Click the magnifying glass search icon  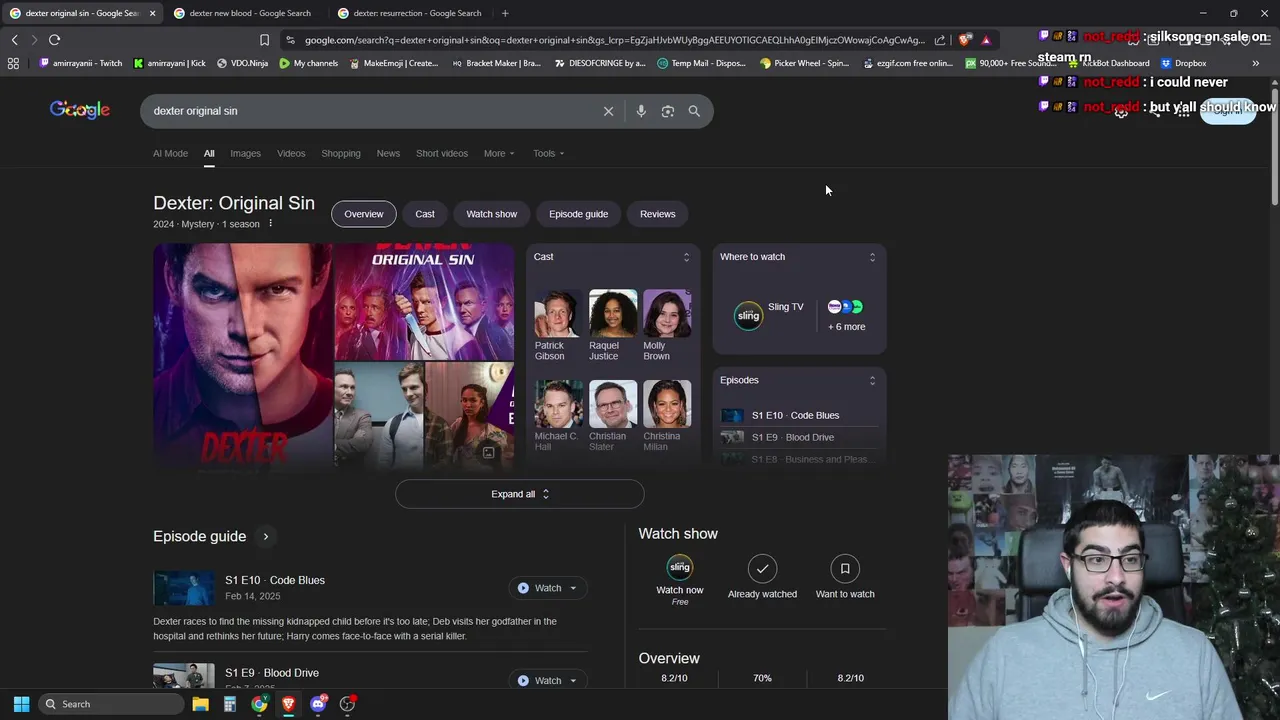pos(694,111)
